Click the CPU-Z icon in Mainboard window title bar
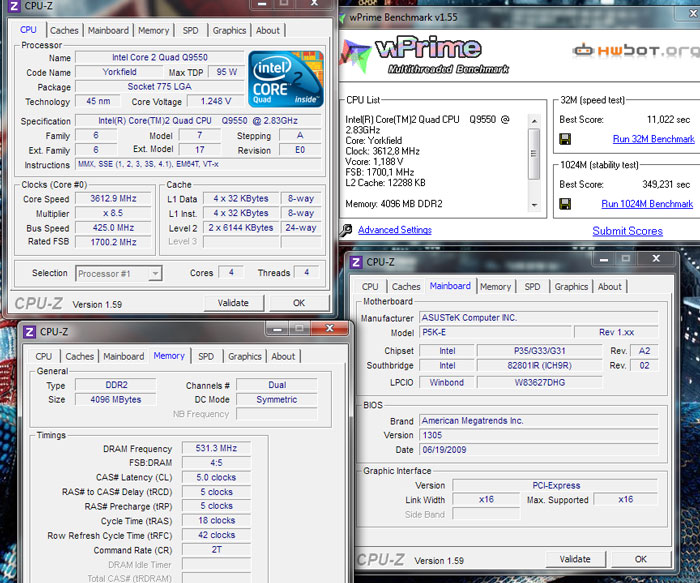This screenshot has height=583, width=700. pos(356,262)
